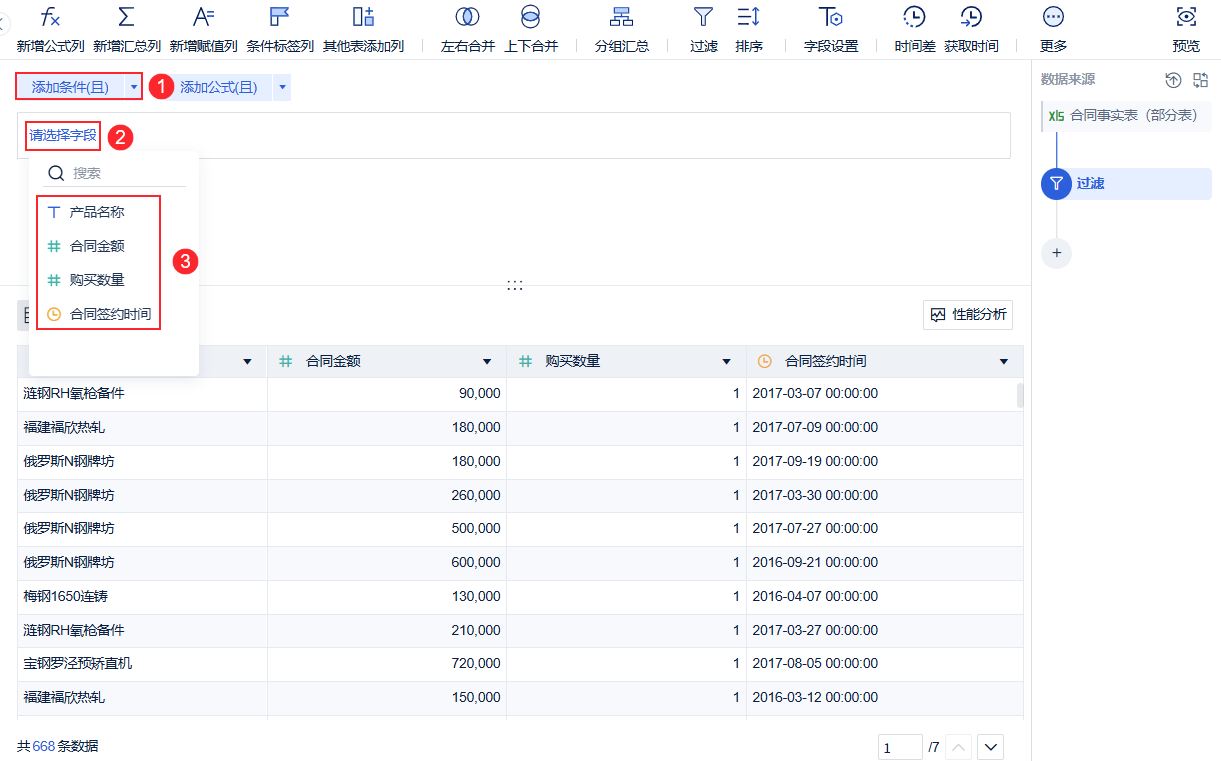This screenshot has height=761, width=1221.
Task: Click the page number input field
Action: click(x=900, y=747)
